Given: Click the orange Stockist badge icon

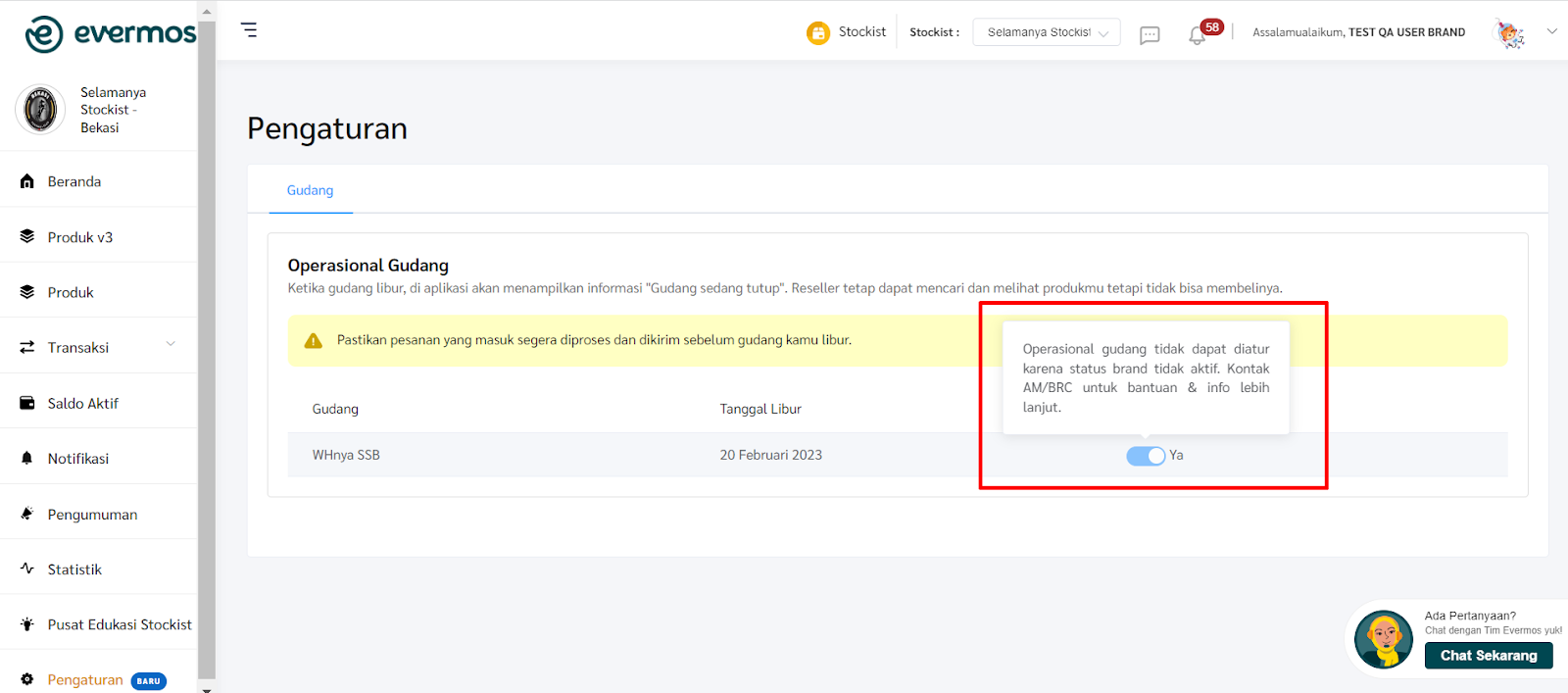Looking at the screenshot, I should pyautogui.click(x=818, y=32).
